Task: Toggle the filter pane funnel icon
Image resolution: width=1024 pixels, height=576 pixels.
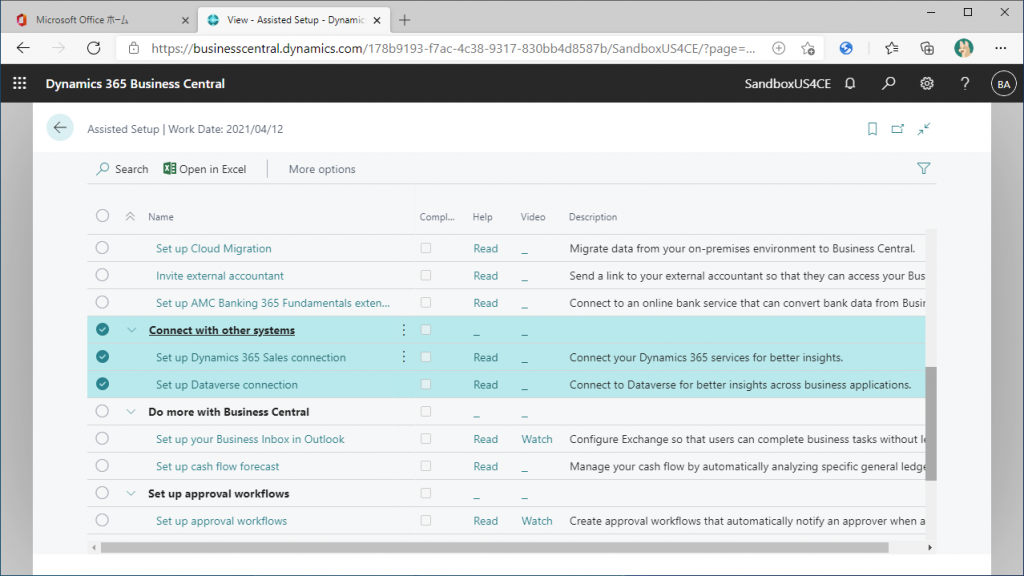Action: [x=923, y=168]
